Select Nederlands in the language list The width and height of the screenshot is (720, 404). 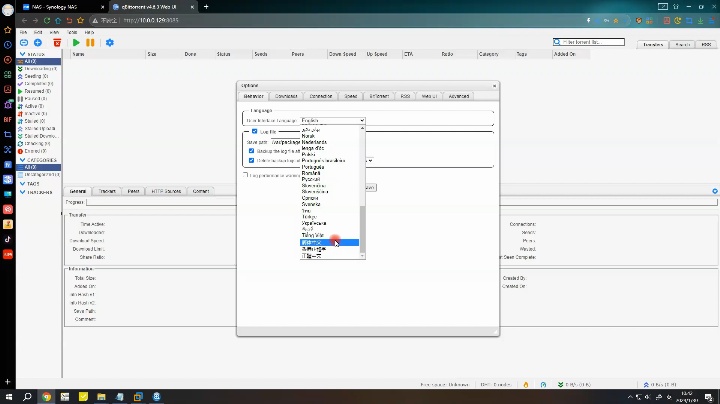pyautogui.click(x=315, y=142)
